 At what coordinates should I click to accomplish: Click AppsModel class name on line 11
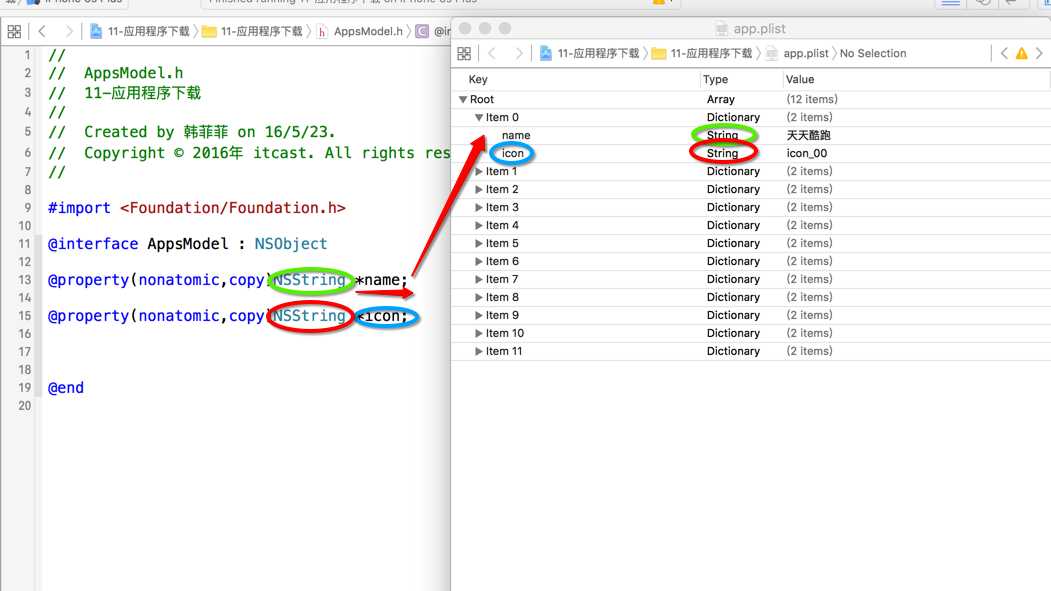click(188, 244)
